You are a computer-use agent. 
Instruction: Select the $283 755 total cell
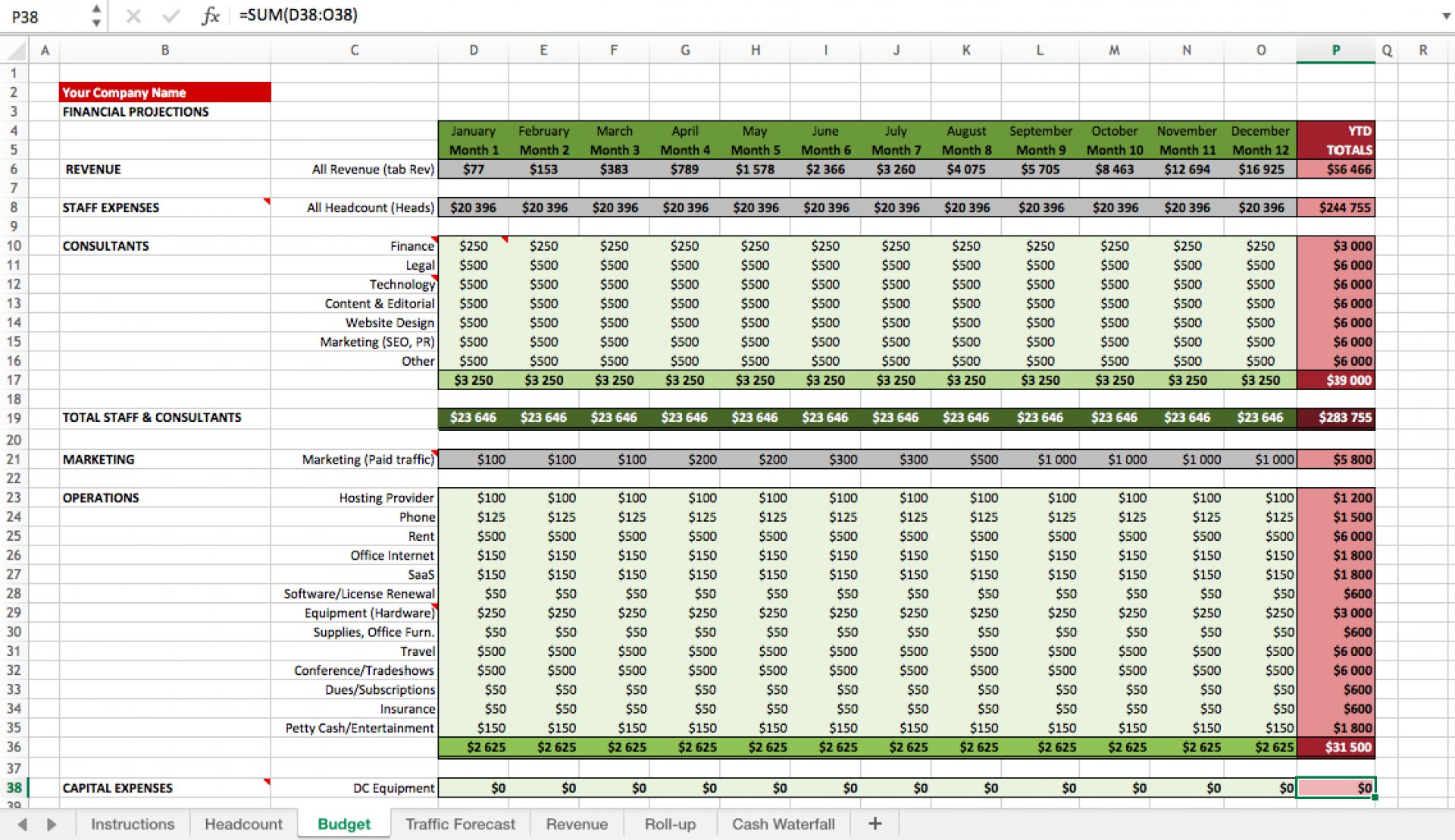pyautogui.click(x=1335, y=418)
